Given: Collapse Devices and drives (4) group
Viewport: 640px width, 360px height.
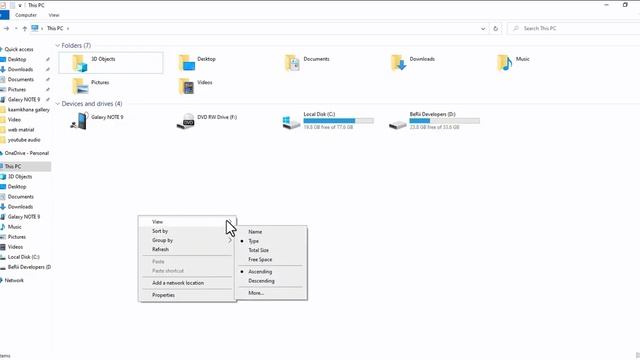Looking at the screenshot, I should pyautogui.click(x=58, y=104).
